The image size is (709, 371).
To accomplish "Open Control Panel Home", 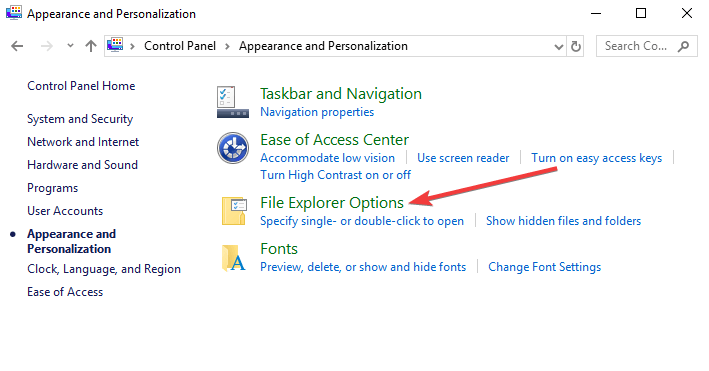I will point(81,86).
